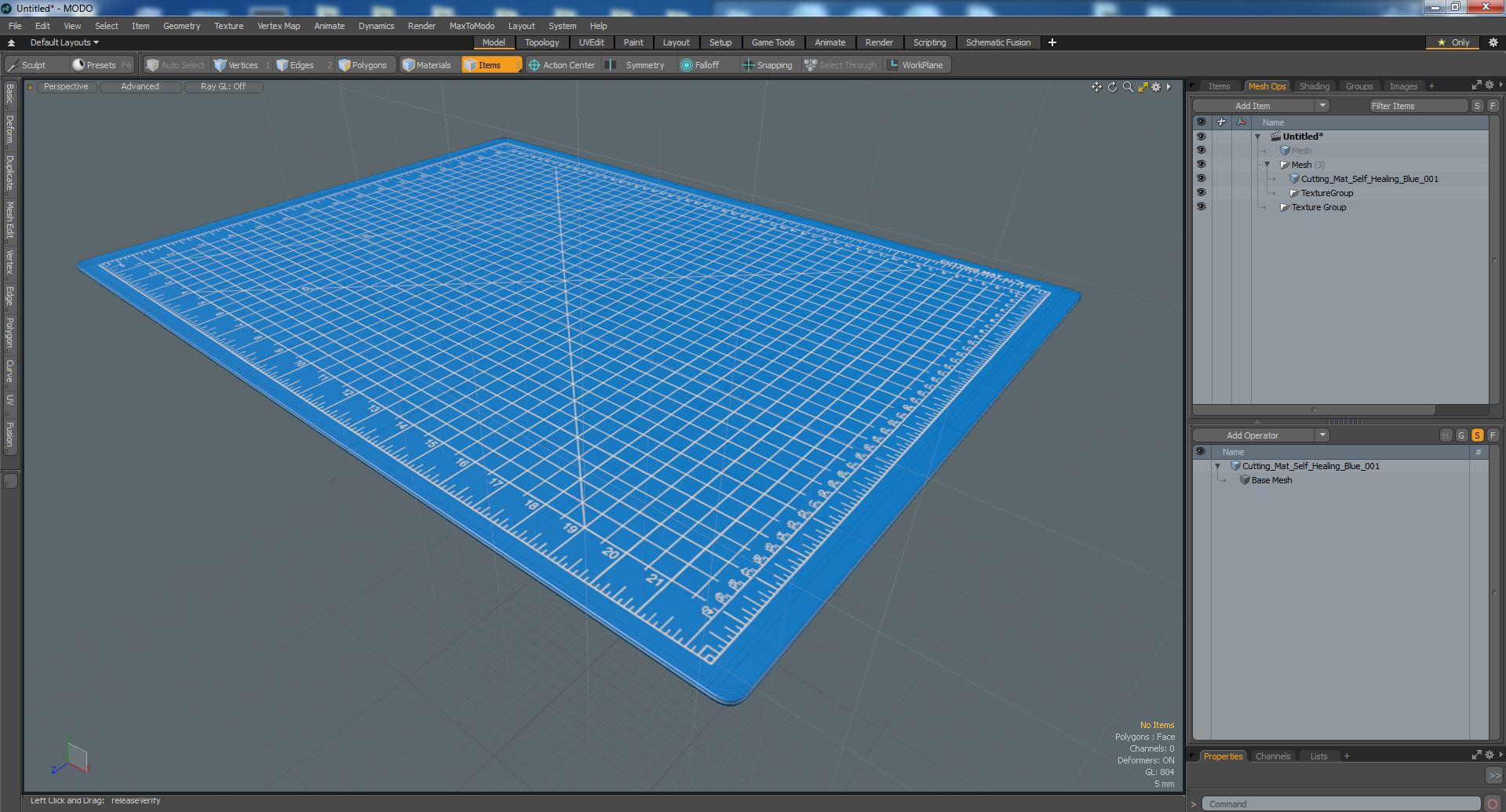Click the S button next to Filter Items
The height and width of the screenshot is (812, 1506).
coord(1477,106)
